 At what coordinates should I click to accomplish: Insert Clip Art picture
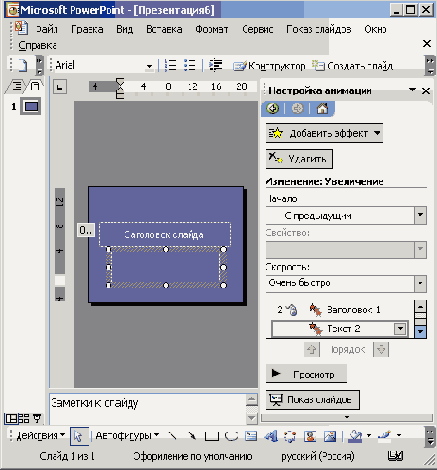pos(310,436)
